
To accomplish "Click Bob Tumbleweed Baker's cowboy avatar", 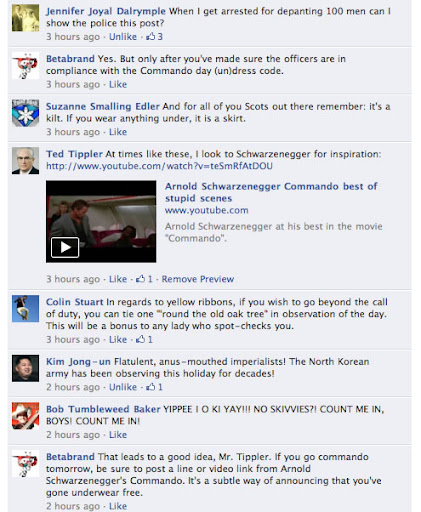I will click(x=25, y=416).
